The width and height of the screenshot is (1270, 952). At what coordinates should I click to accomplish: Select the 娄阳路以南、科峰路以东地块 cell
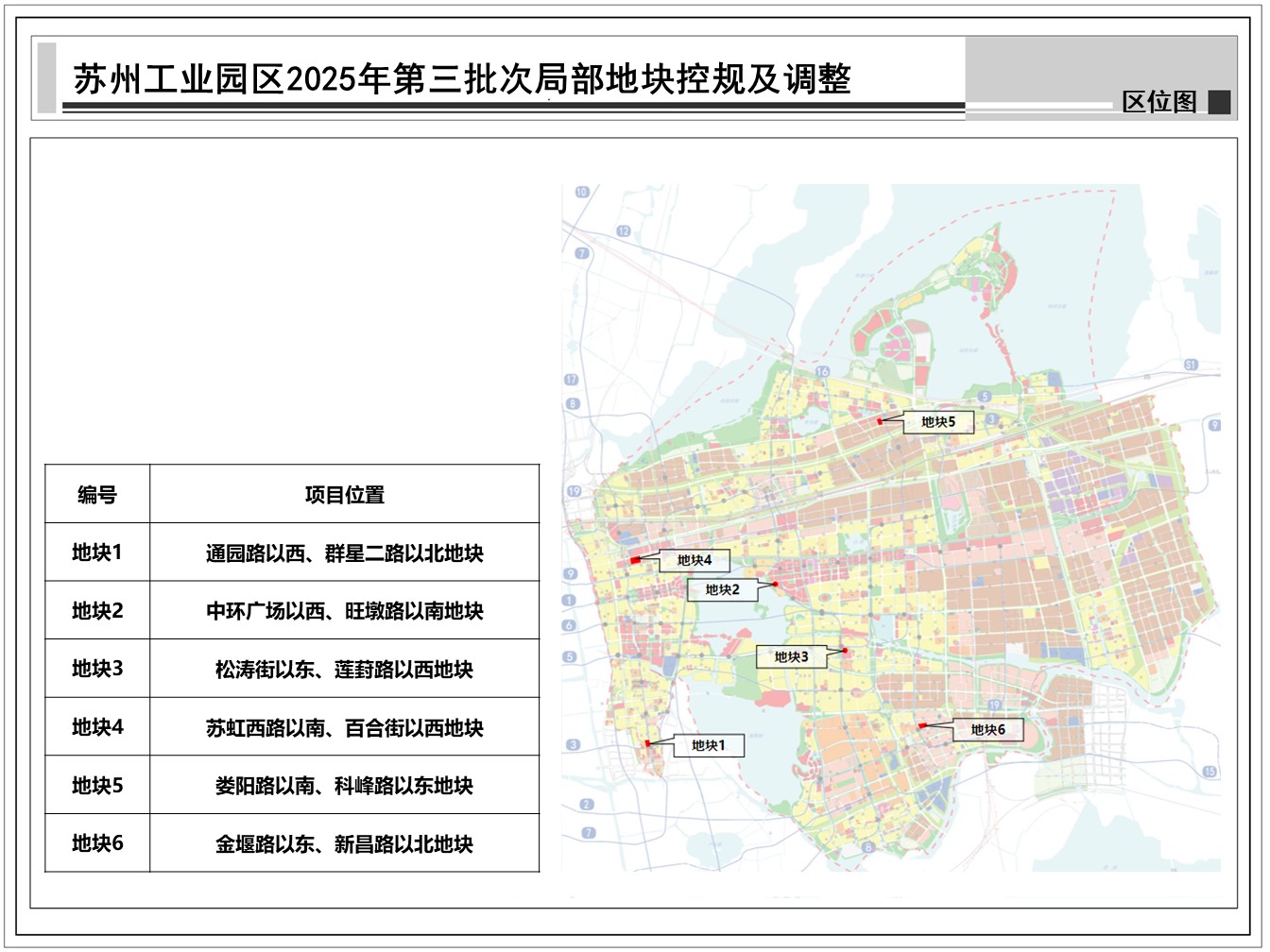pos(344,785)
